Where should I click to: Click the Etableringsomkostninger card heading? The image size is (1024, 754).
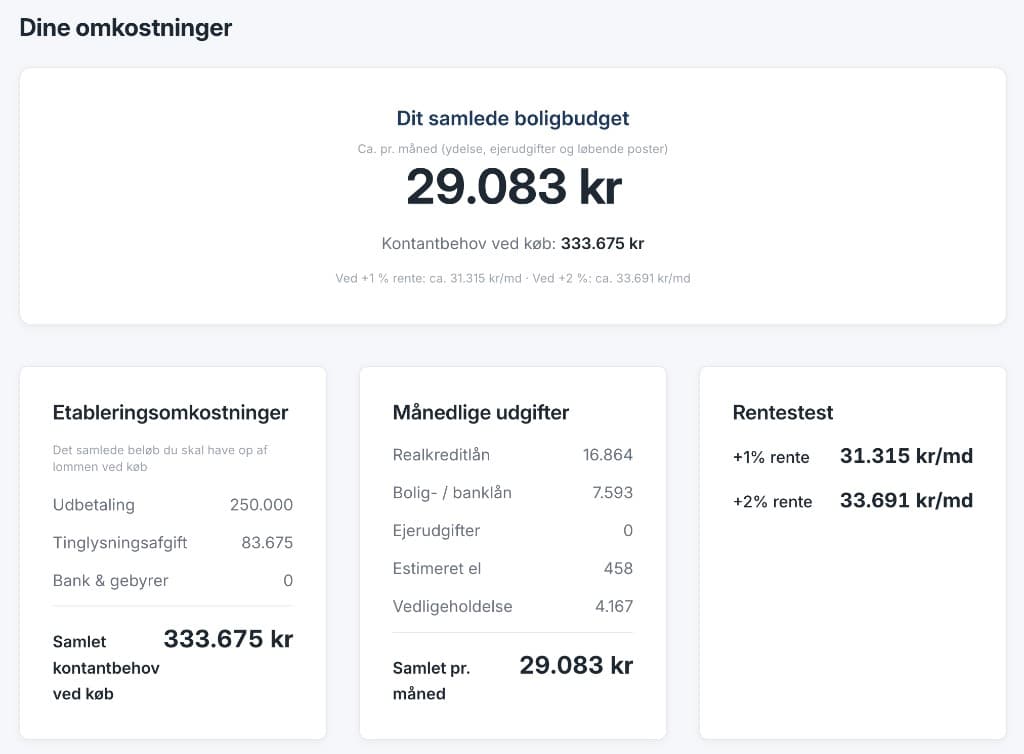[x=170, y=412]
